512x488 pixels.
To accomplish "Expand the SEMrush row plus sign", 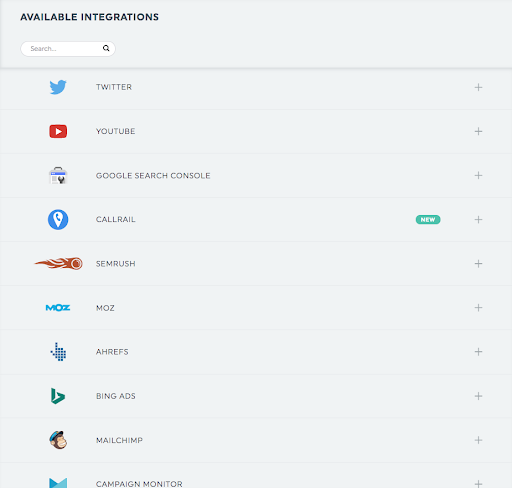I will click(x=478, y=264).
